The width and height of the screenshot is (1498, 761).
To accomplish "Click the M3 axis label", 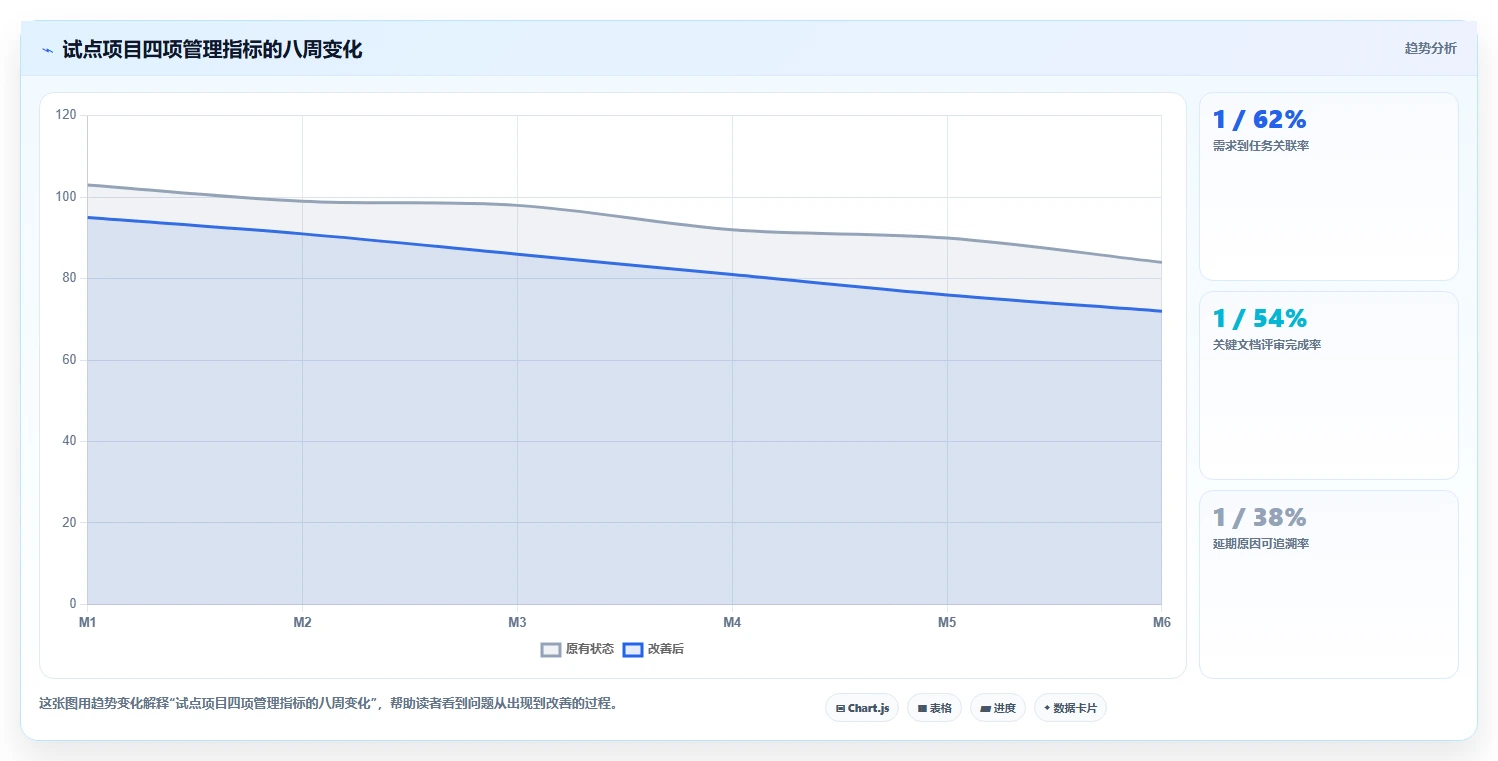I will click(517, 622).
